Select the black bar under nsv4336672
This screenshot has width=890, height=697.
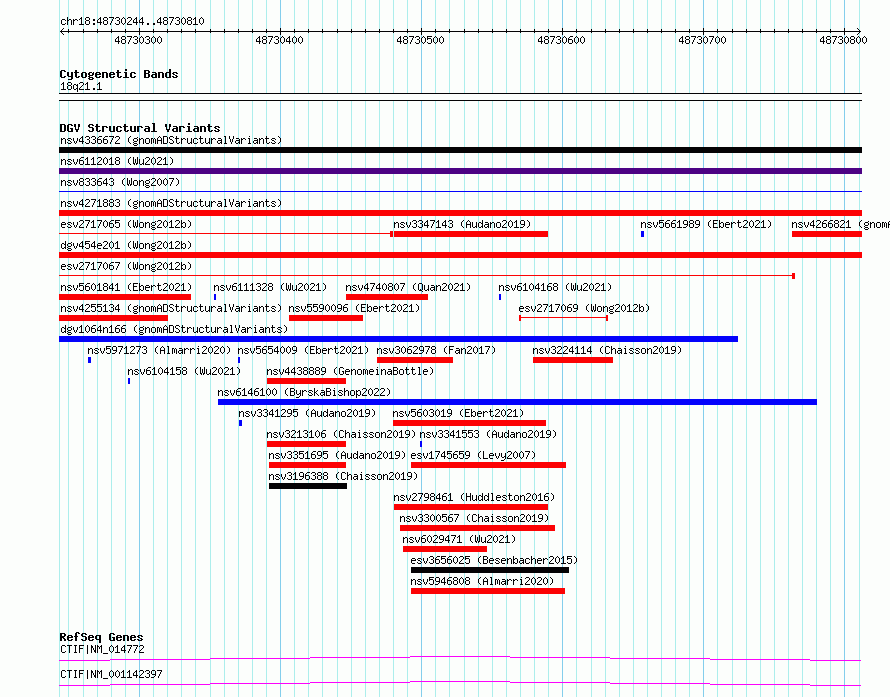[x=460, y=150]
